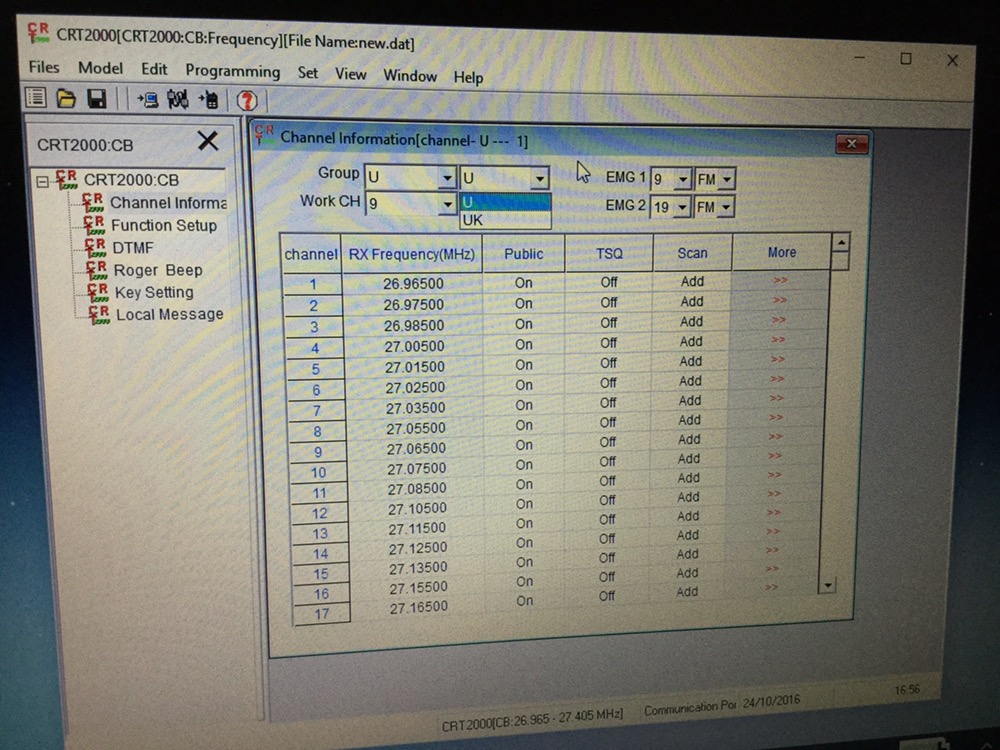Click the New file toolbar icon
The image size is (1000, 750).
point(36,98)
